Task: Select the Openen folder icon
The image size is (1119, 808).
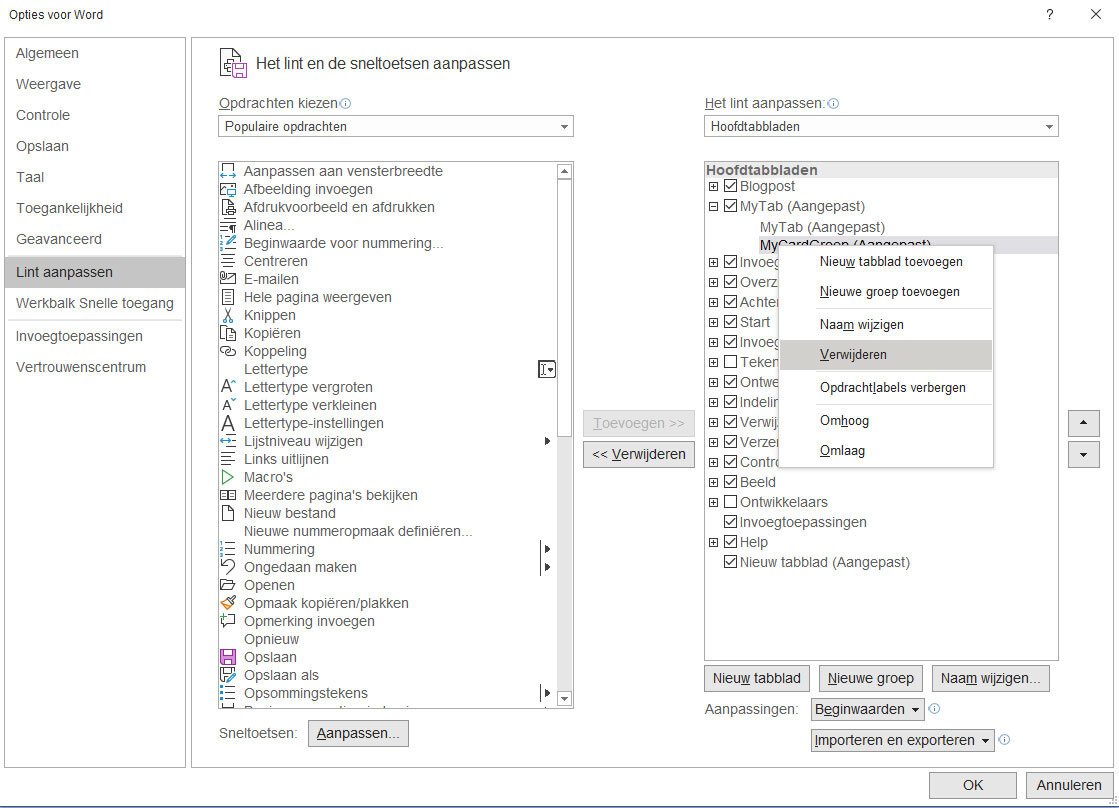Action: [x=228, y=585]
